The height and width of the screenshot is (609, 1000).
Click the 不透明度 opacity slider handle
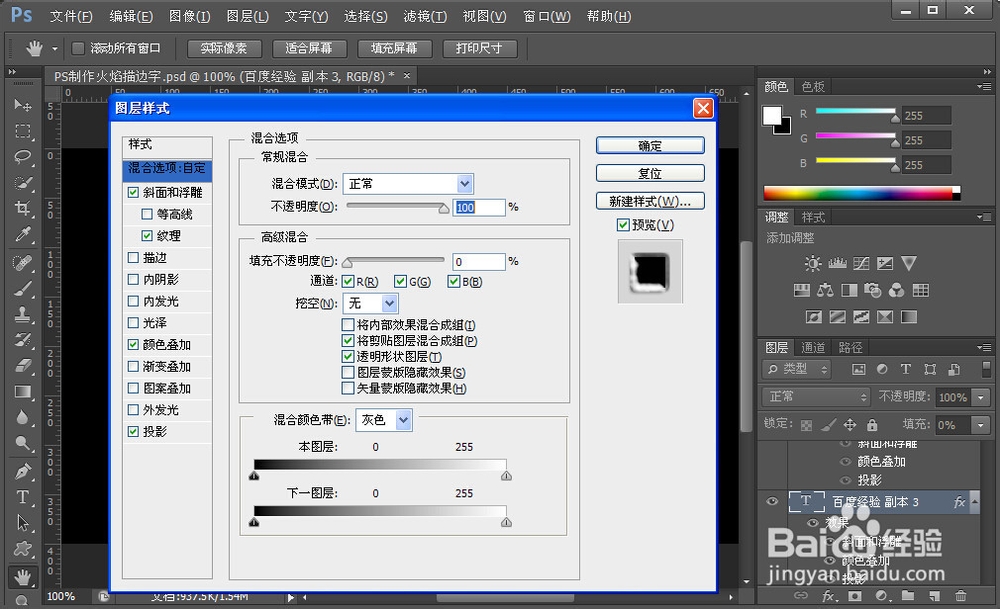(444, 209)
